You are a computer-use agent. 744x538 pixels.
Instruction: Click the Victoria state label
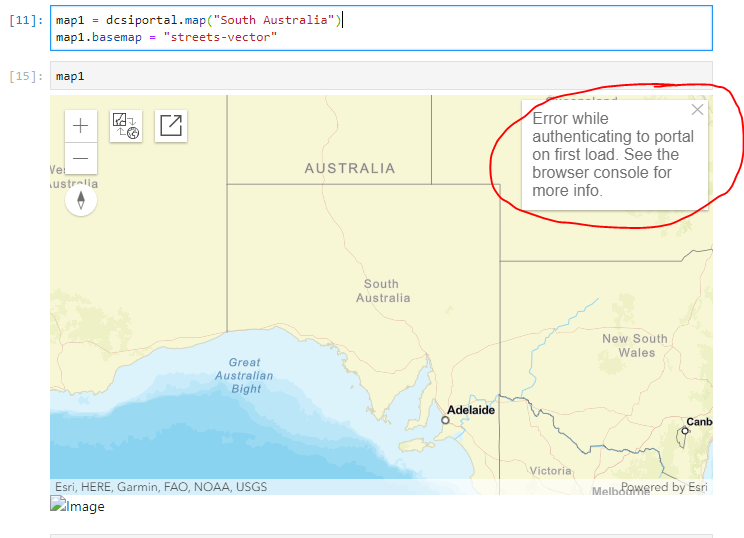pyautogui.click(x=551, y=471)
